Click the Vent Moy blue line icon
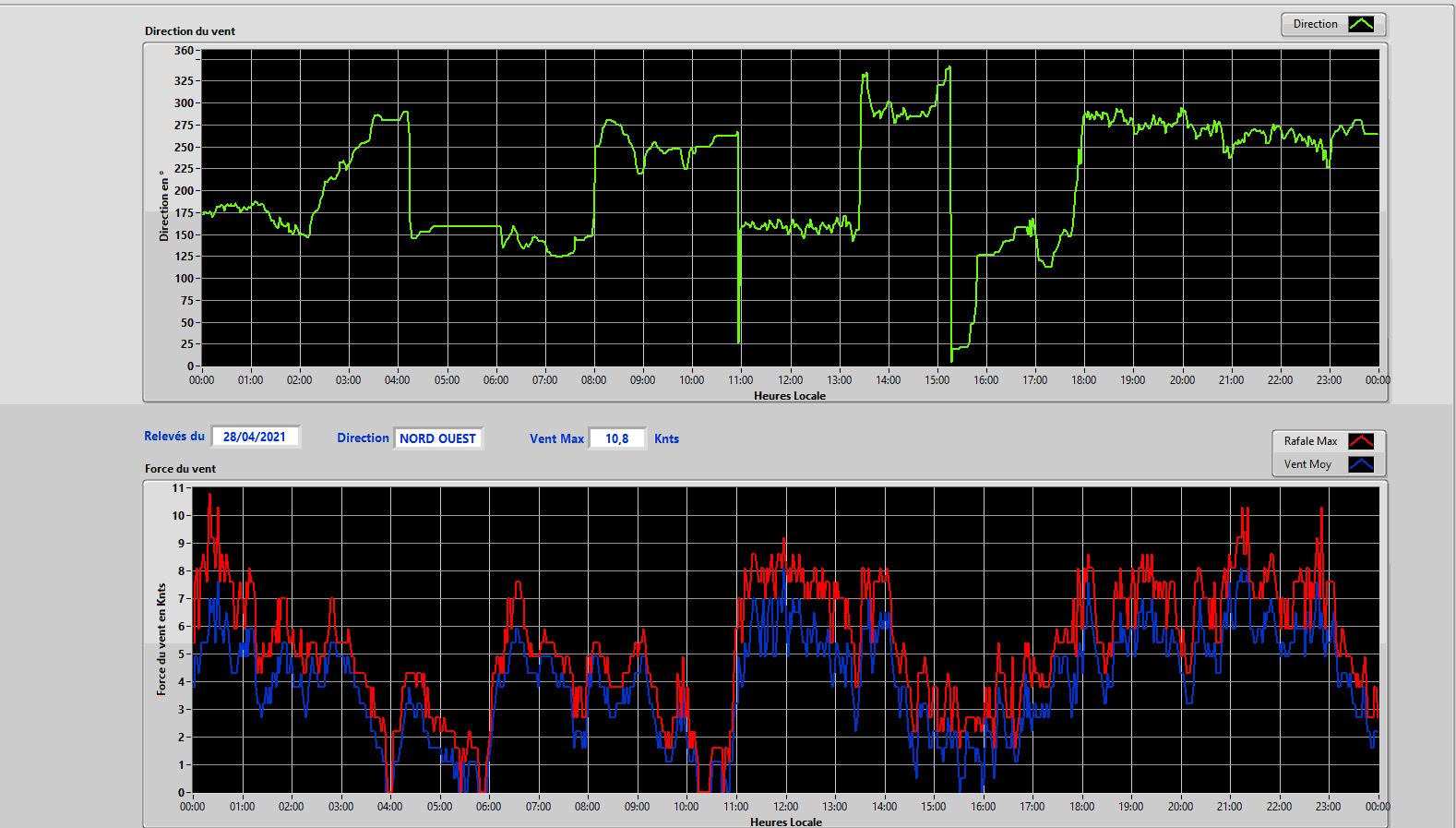 (x=1361, y=464)
